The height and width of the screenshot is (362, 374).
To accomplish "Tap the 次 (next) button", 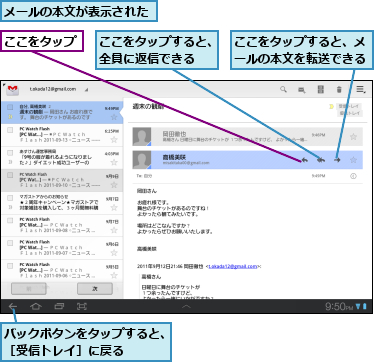I will 95,289.
